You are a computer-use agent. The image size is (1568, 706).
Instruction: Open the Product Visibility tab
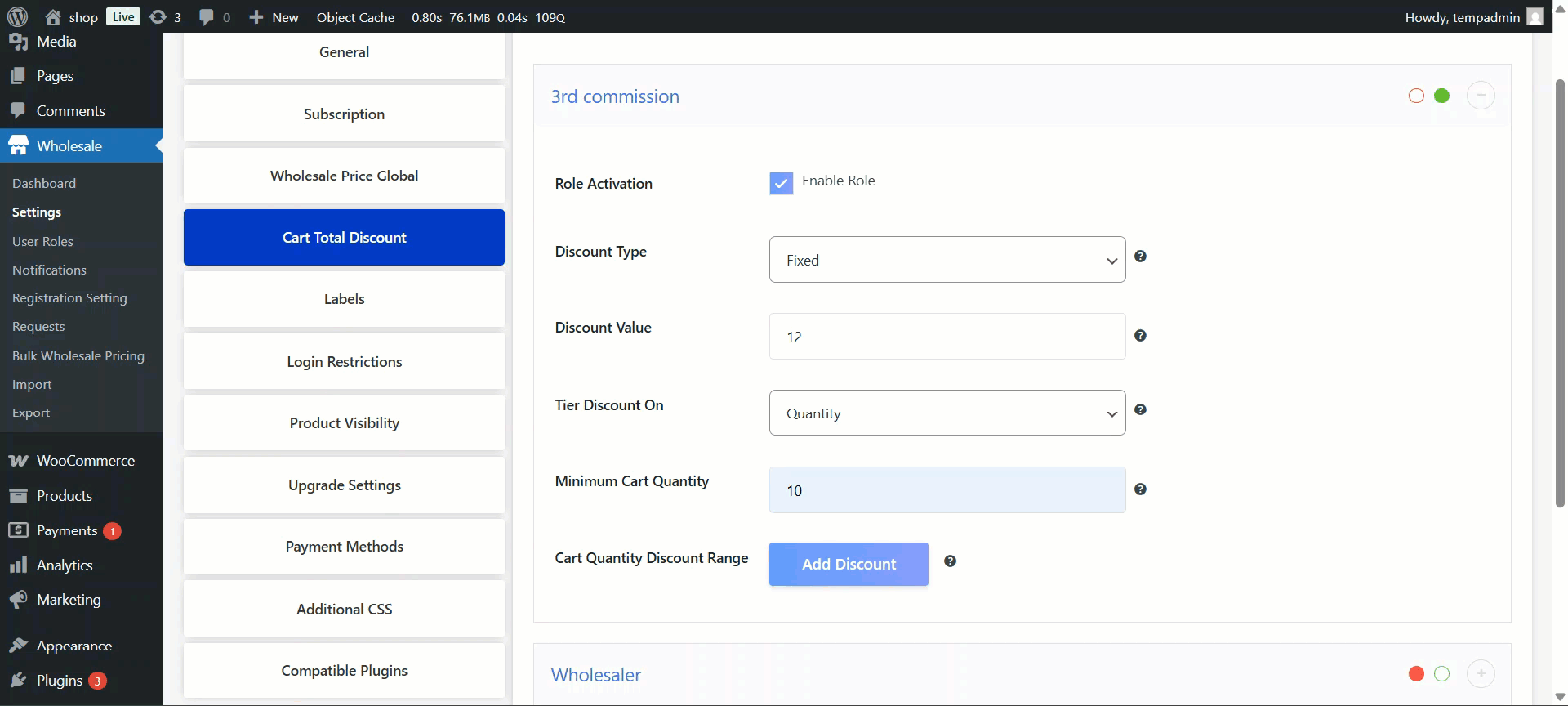click(x=344, y=423)
